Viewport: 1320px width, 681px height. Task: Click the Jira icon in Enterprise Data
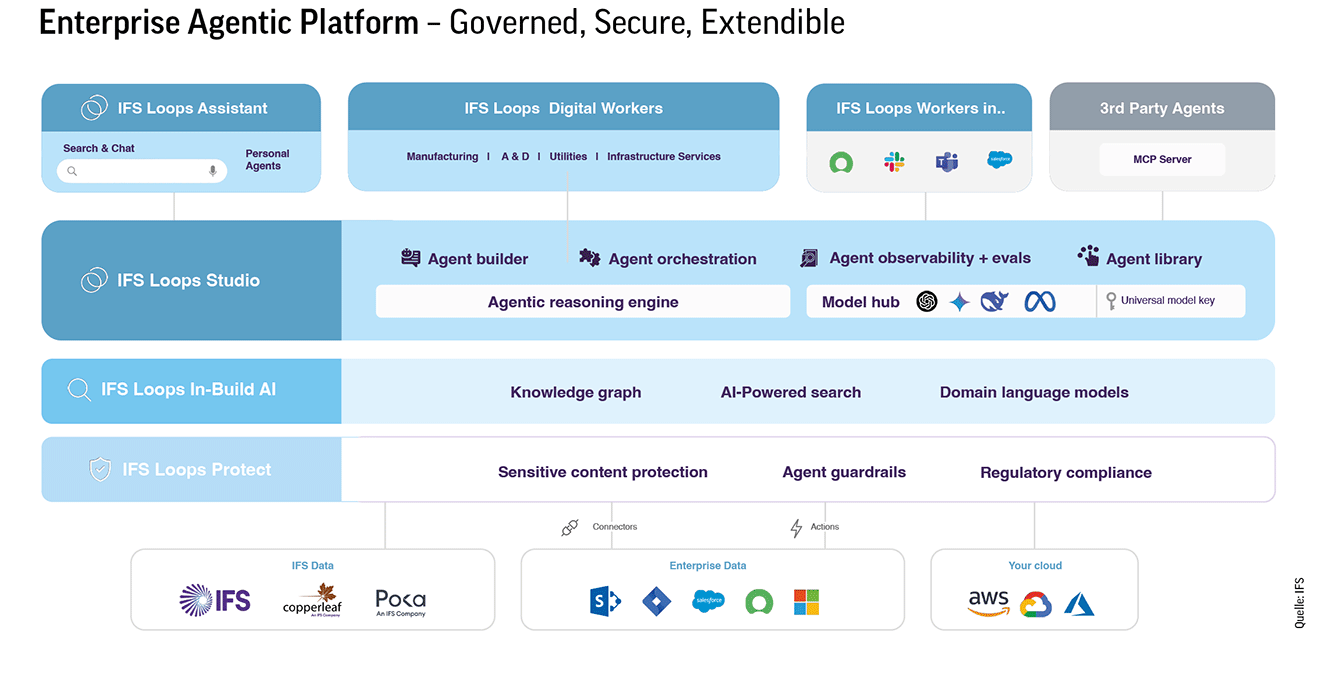tap(656, 601)
